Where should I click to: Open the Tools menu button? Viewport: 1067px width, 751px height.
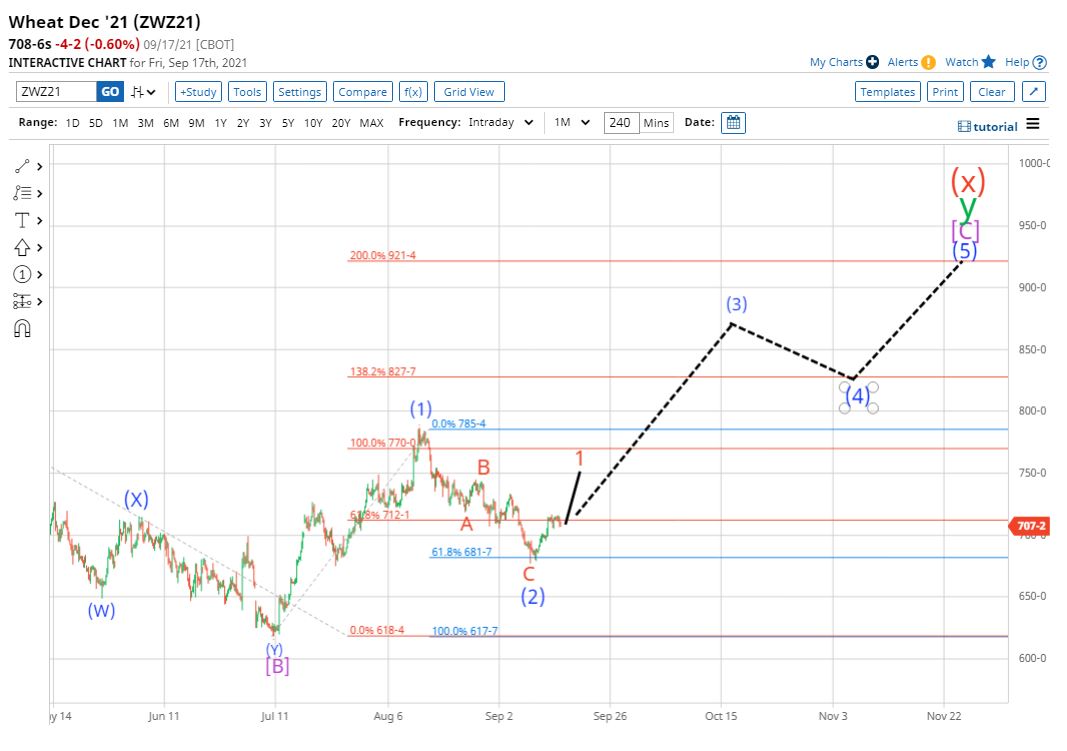pos(247,92)
